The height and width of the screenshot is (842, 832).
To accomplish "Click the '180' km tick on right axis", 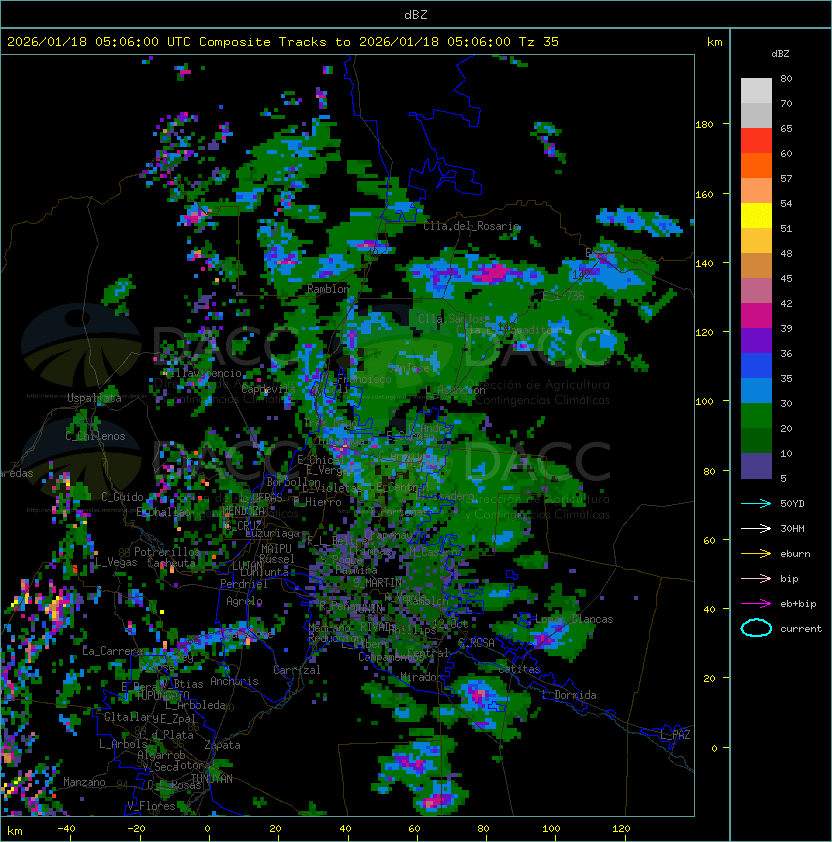I will (704, 125).
